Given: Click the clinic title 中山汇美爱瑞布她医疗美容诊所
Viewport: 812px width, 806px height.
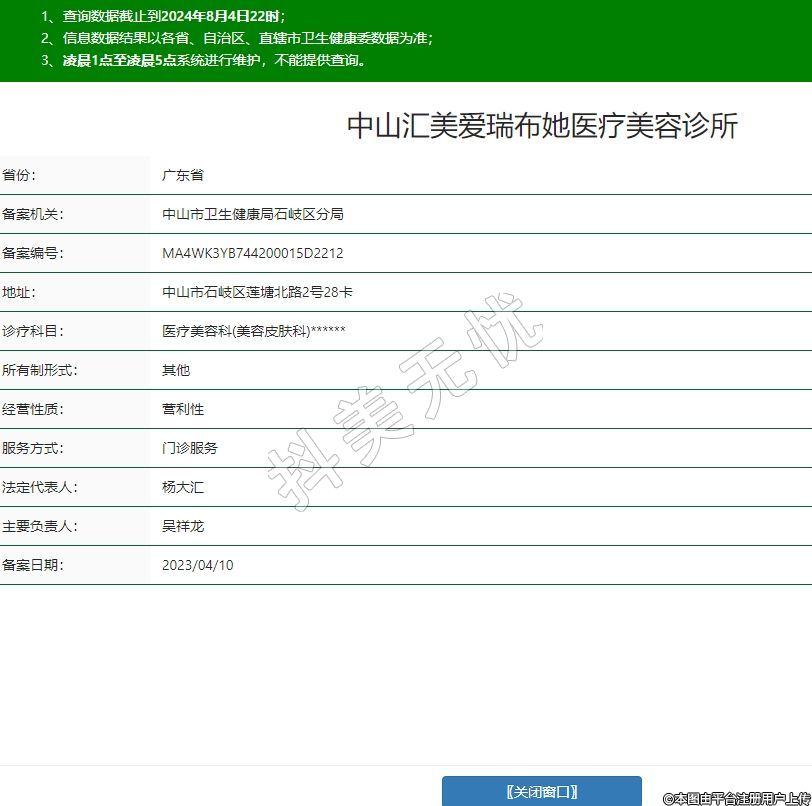Looking at the screenshot, I should pyautogui.click(x=542, y=126).
